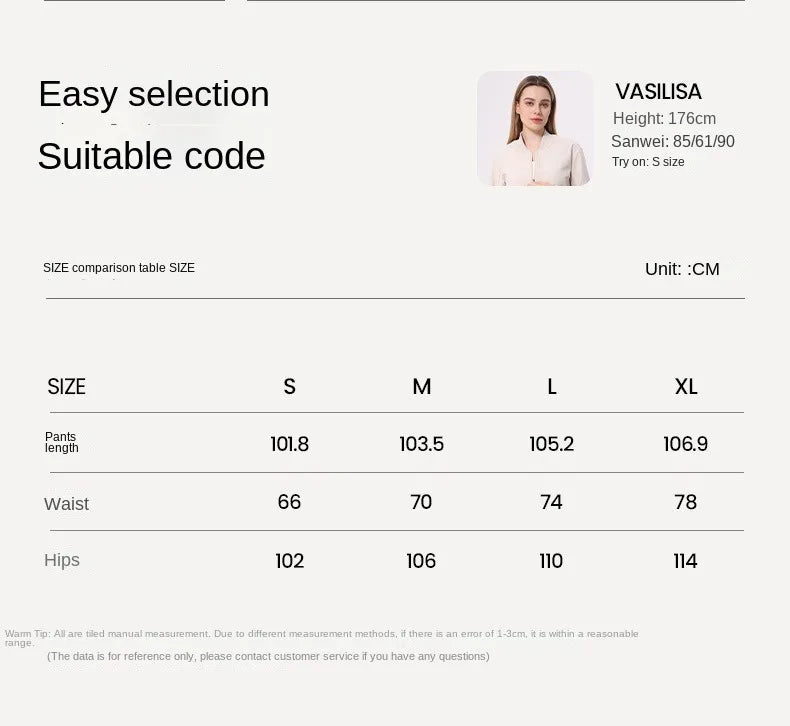Click the 101.8 pants length value
790x726 pixels.
(289, 444)
